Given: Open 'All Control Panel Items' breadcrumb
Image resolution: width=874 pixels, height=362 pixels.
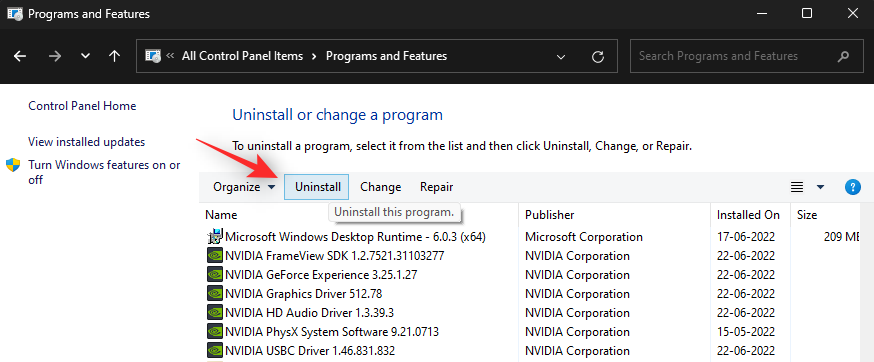Looking at the screenshot, I should (242, 56).
